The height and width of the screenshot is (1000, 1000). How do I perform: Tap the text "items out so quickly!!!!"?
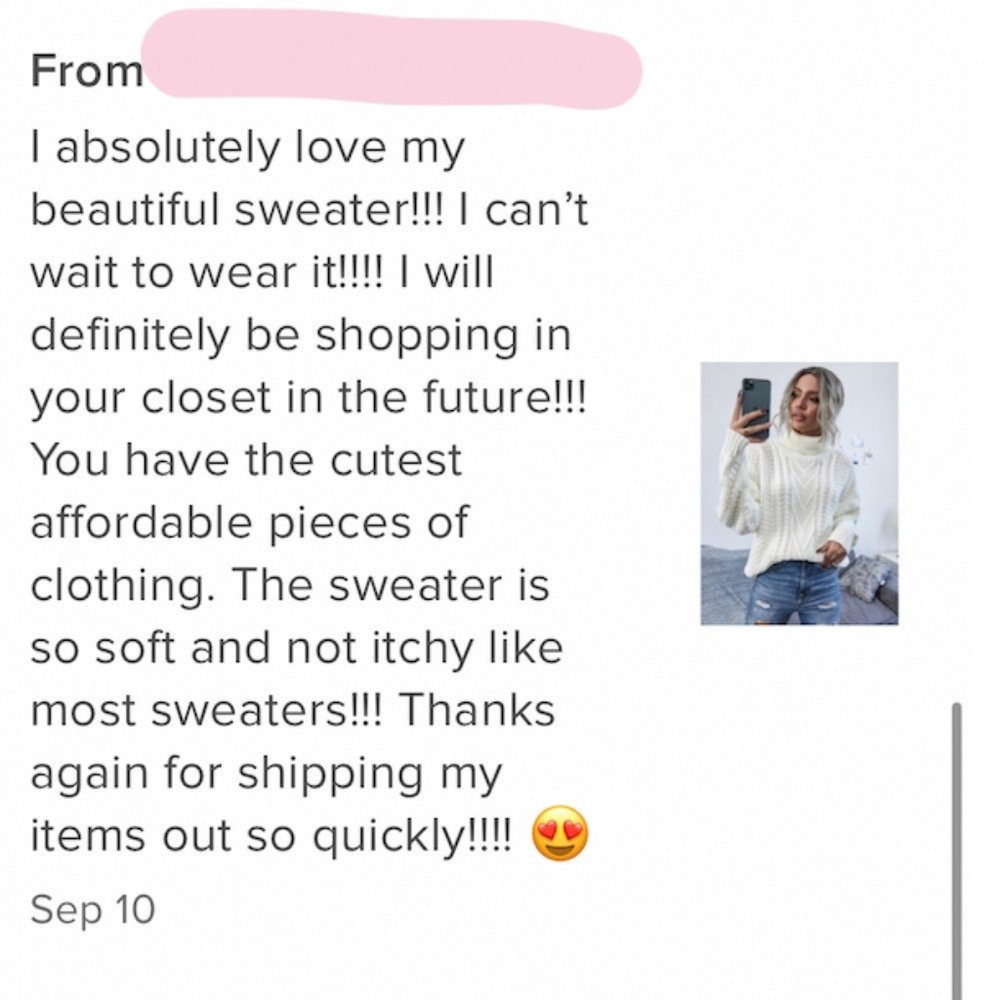271,835
